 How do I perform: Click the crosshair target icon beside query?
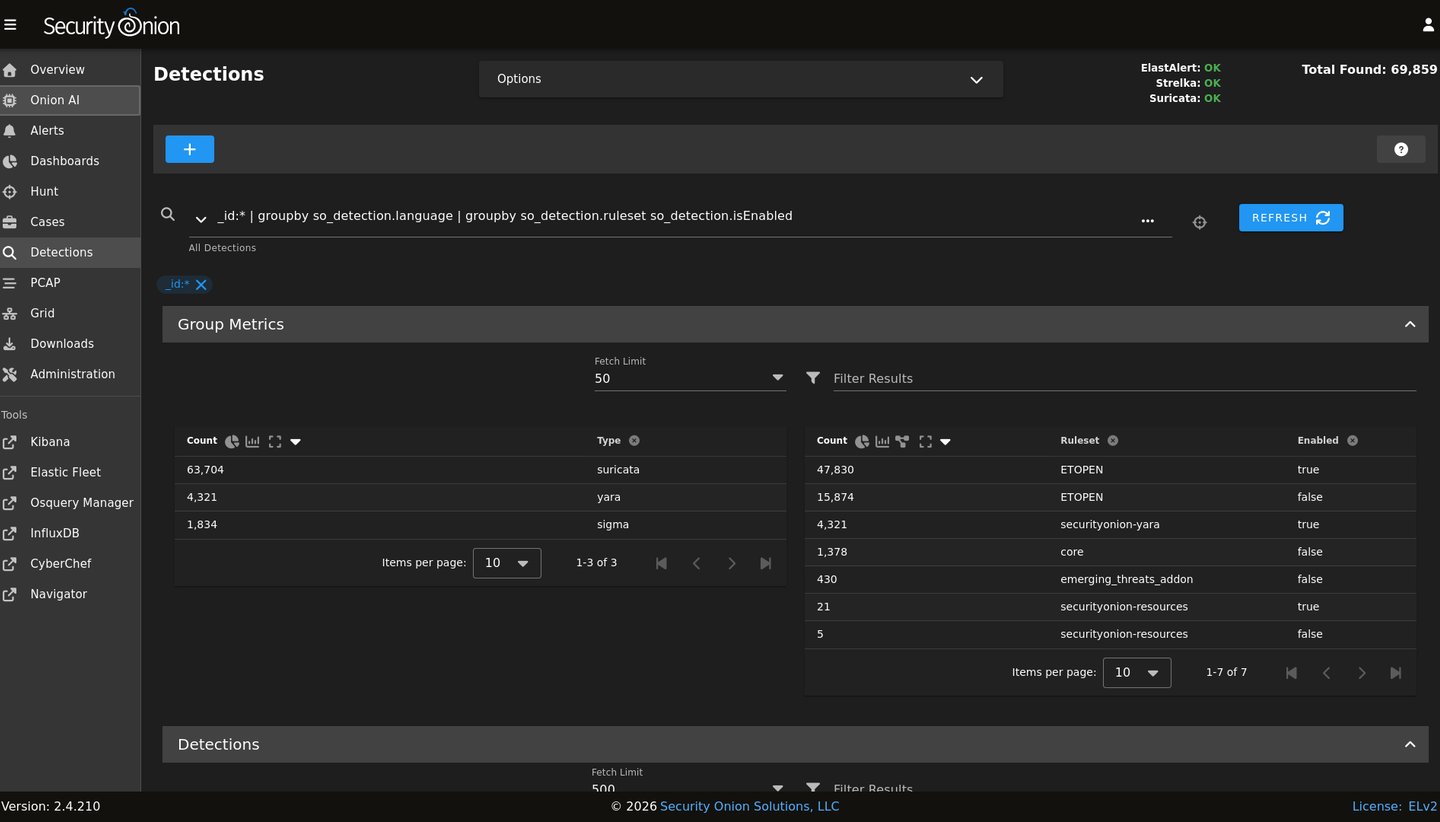tap(1200, 222)
